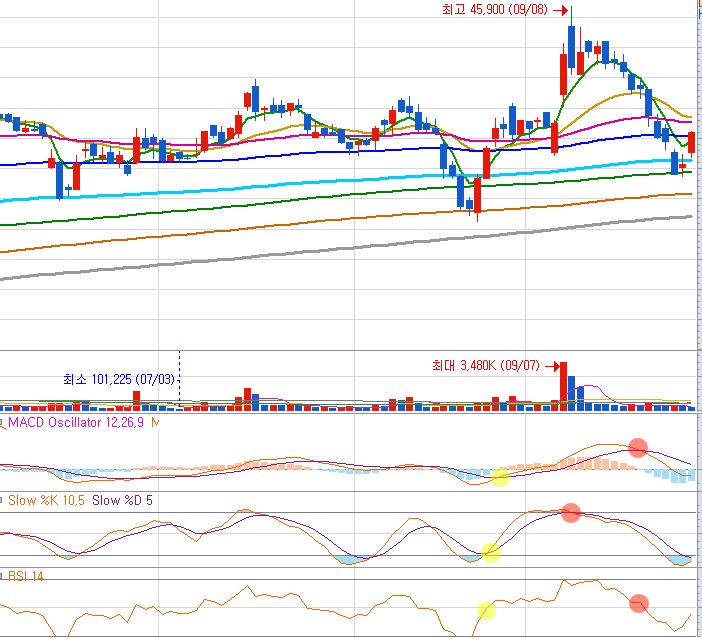Select the blue candlestick at the 45,900 peak

(572, 47)
